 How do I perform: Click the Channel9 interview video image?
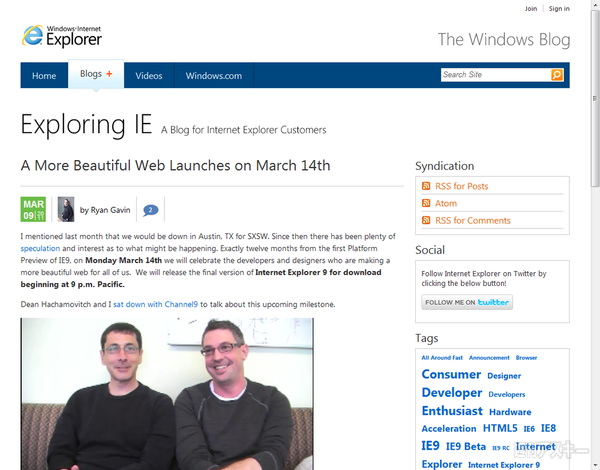167,394
